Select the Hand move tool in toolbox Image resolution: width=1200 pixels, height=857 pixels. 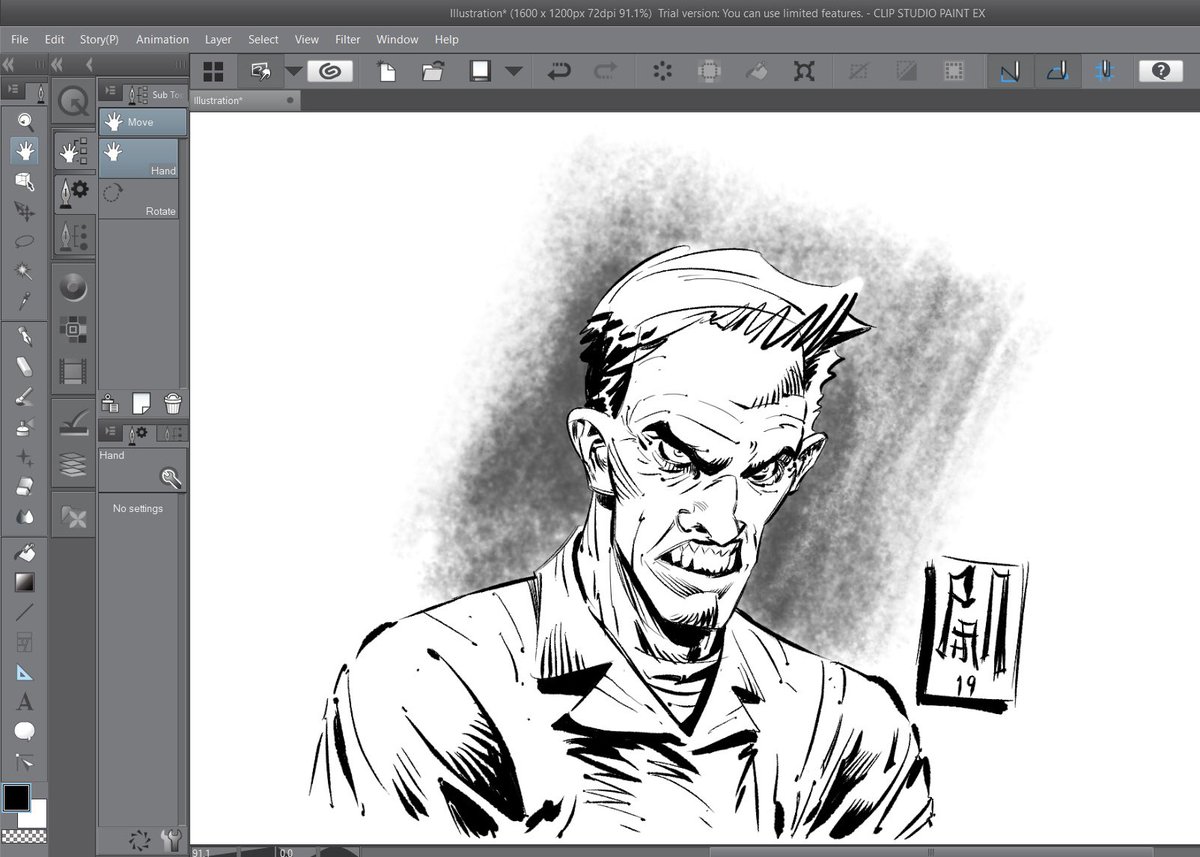pyautogui.click(x=25, y=152)
